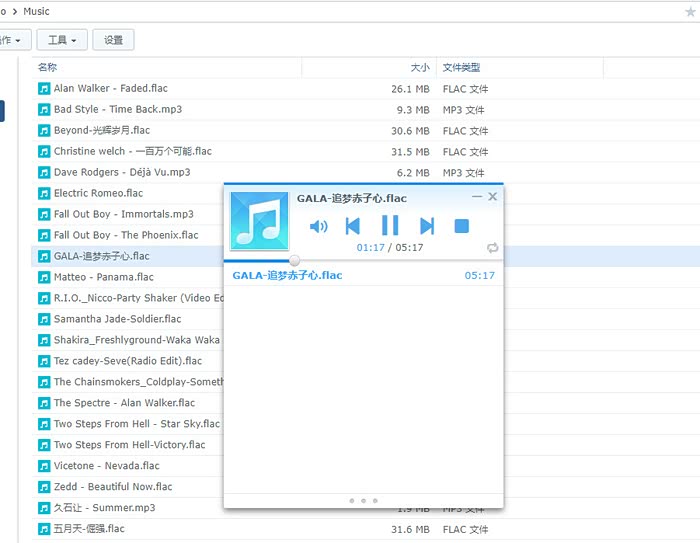Minimize the audio player window
700x543 pixels.
click(x=477, y=197)
